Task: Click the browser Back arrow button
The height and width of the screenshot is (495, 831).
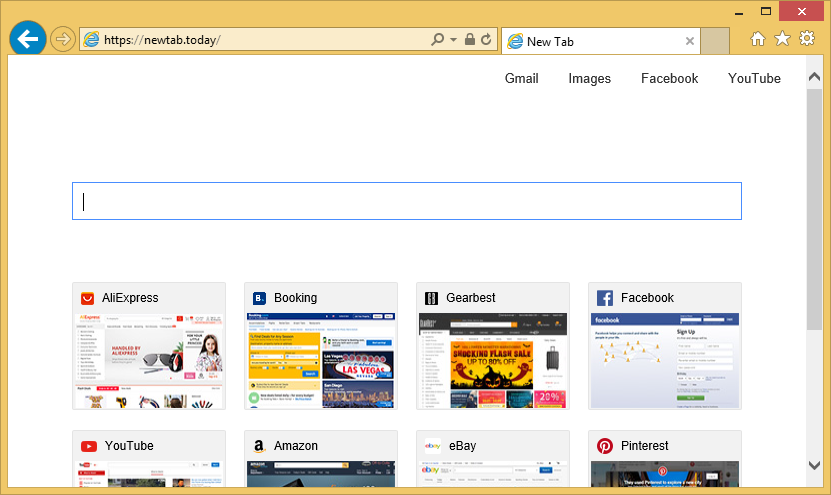Action: point(28,39)
